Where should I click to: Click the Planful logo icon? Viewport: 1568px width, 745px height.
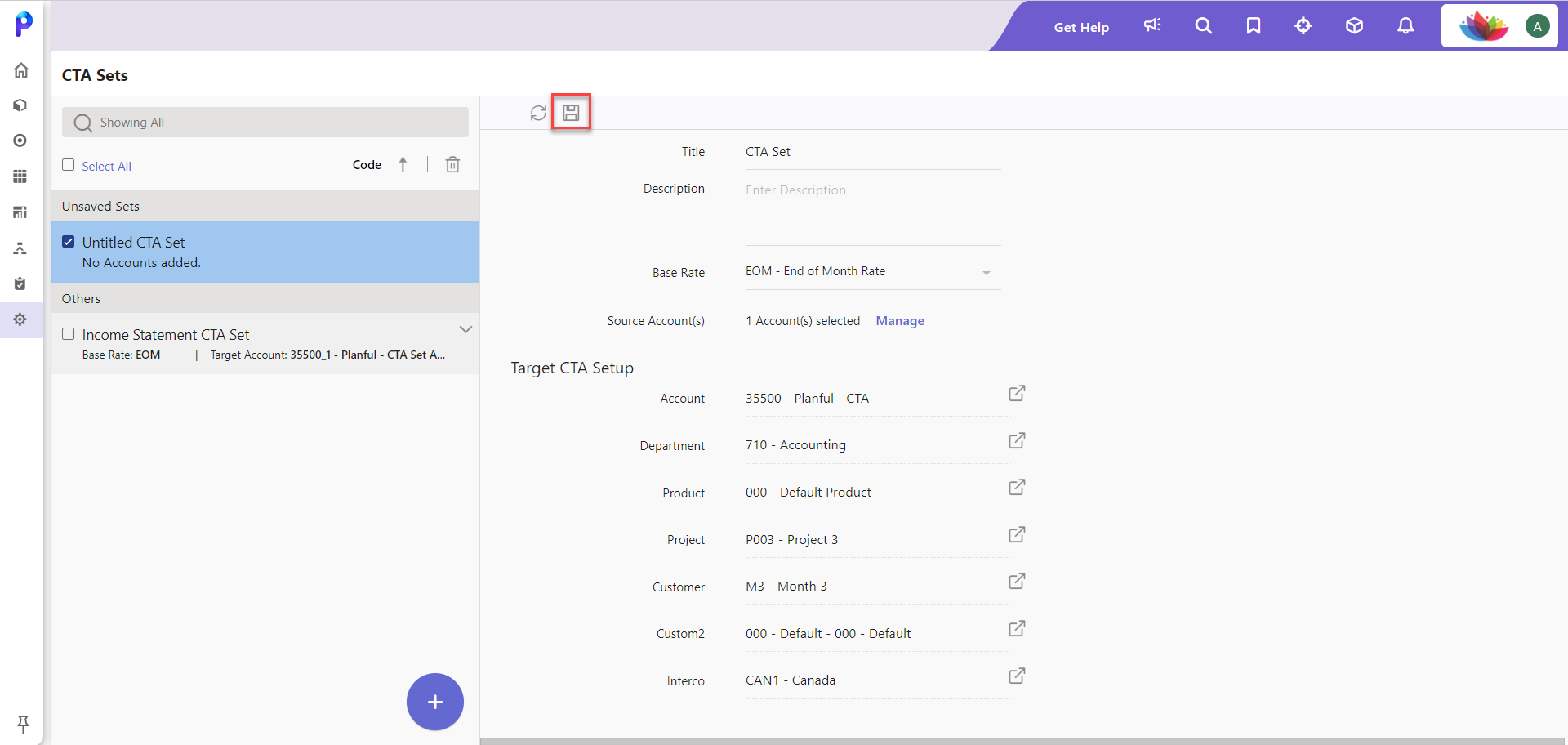tap(24, 24)
